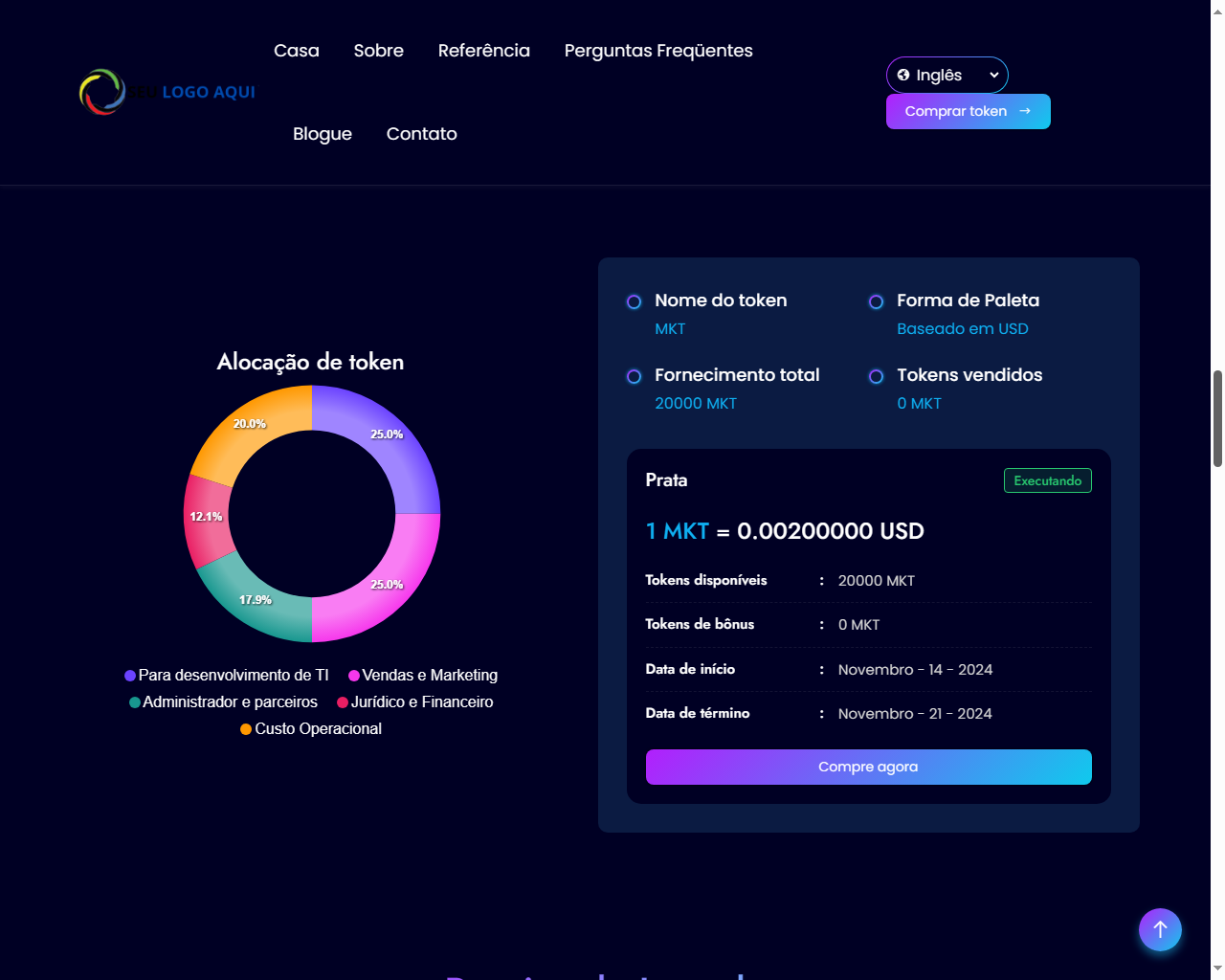1225x980 pixels.
Task: Expand the language list using chevron arrow
Action: pyautogui.click(x=994, y=75)
